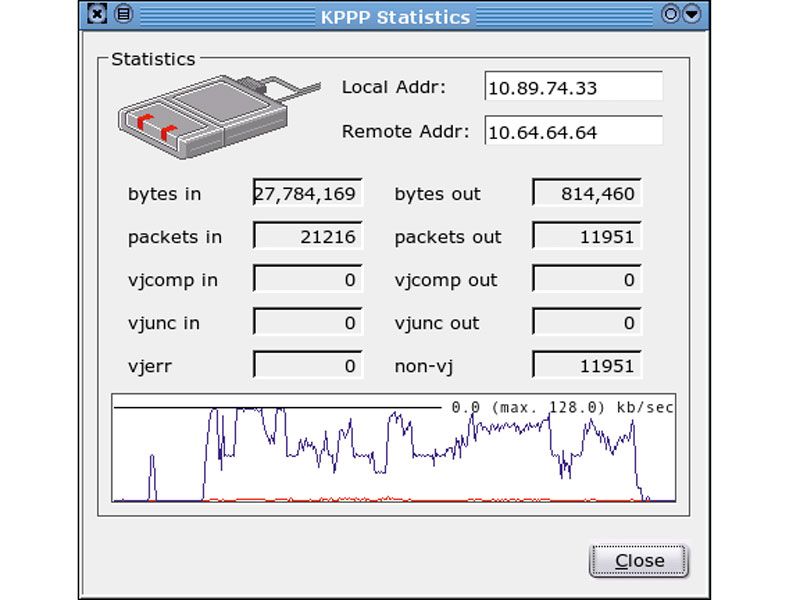Click the 'vjcomp in' label
Screen dimensions: 800x600
(x=172, y=281)
